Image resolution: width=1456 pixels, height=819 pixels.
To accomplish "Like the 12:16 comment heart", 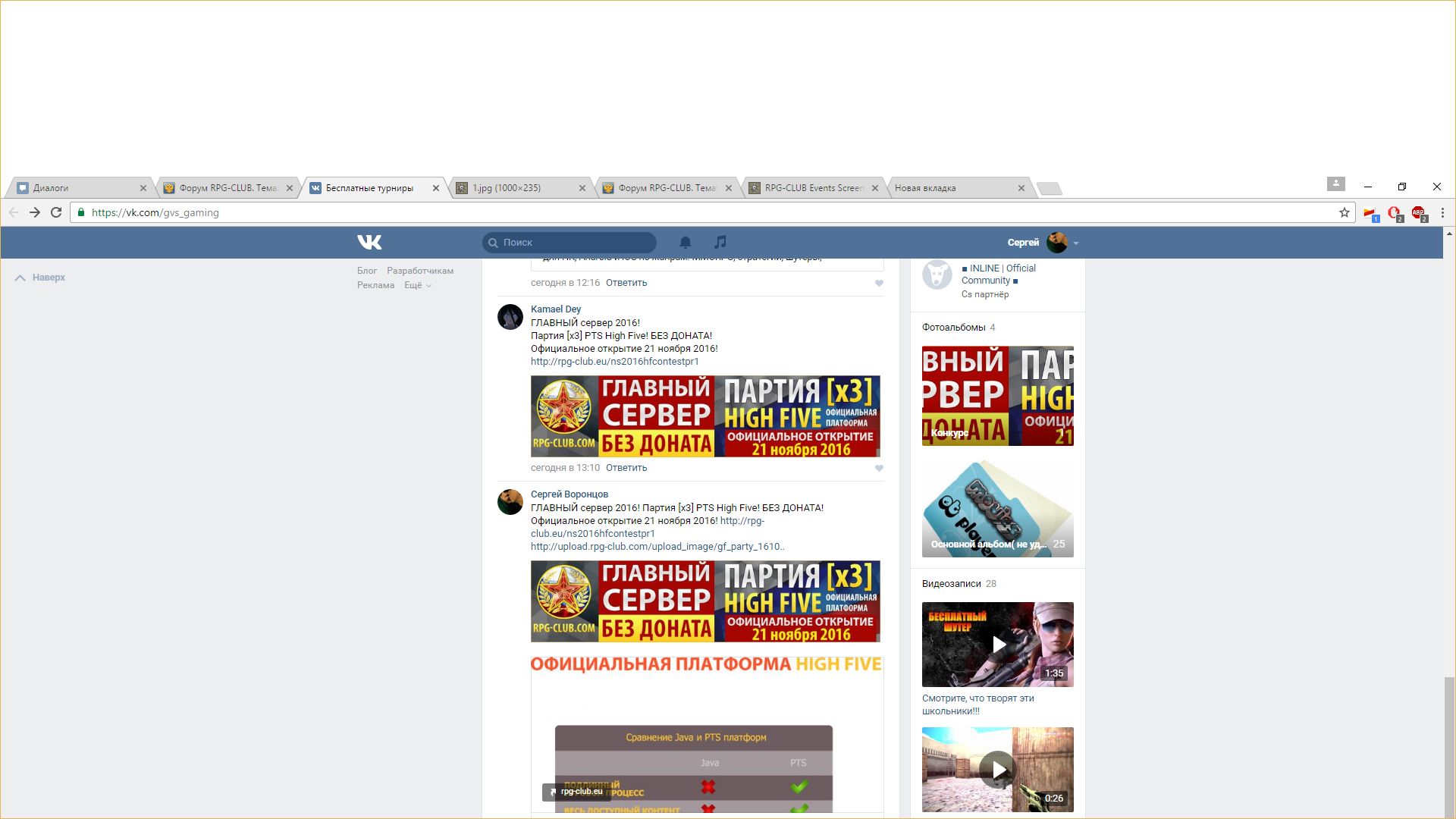I will tap(879, 283).
